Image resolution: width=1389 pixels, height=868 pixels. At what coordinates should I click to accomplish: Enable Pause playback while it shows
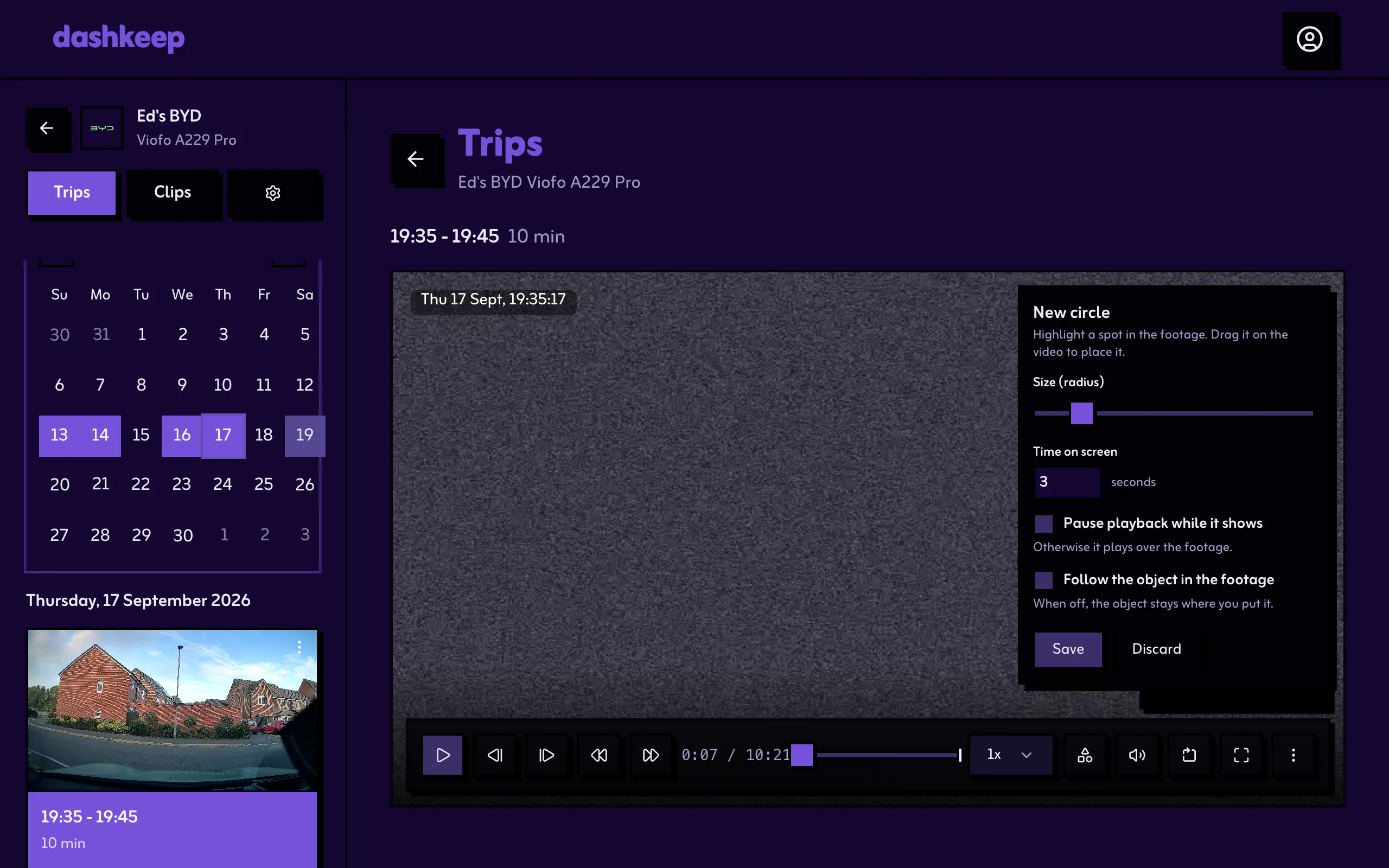pos(1043,524)
